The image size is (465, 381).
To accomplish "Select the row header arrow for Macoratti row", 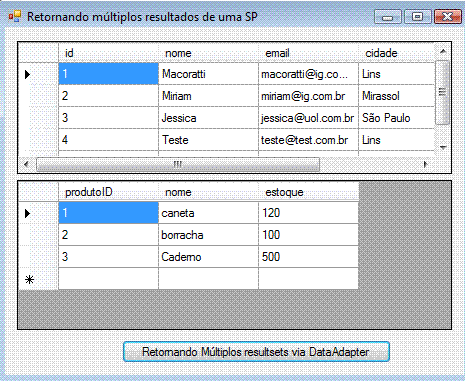I will tap(38, 74).
